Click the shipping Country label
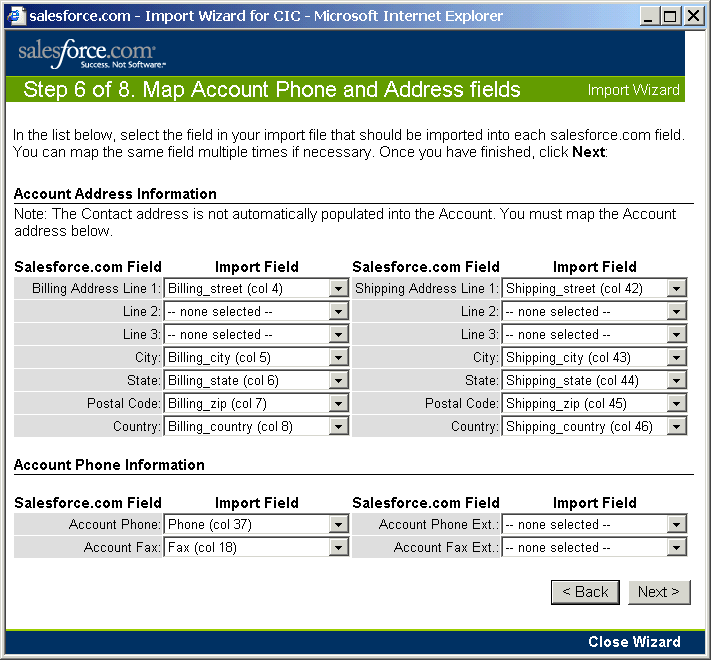 [475, 426]
